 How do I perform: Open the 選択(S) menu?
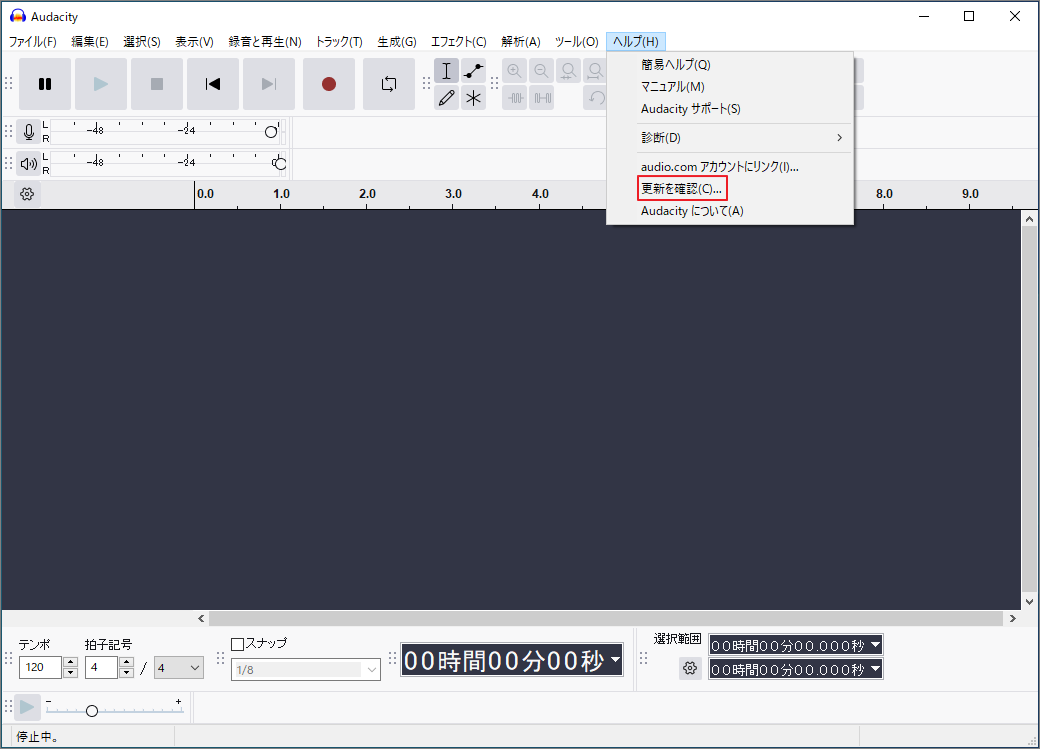(142, 42)
